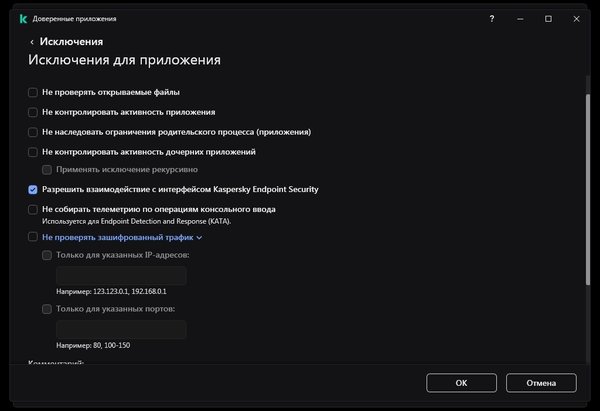Enable 'Не проверять открываемые файлы' checkbox
The height and width of the screenshot is (411, 600).
33,92
